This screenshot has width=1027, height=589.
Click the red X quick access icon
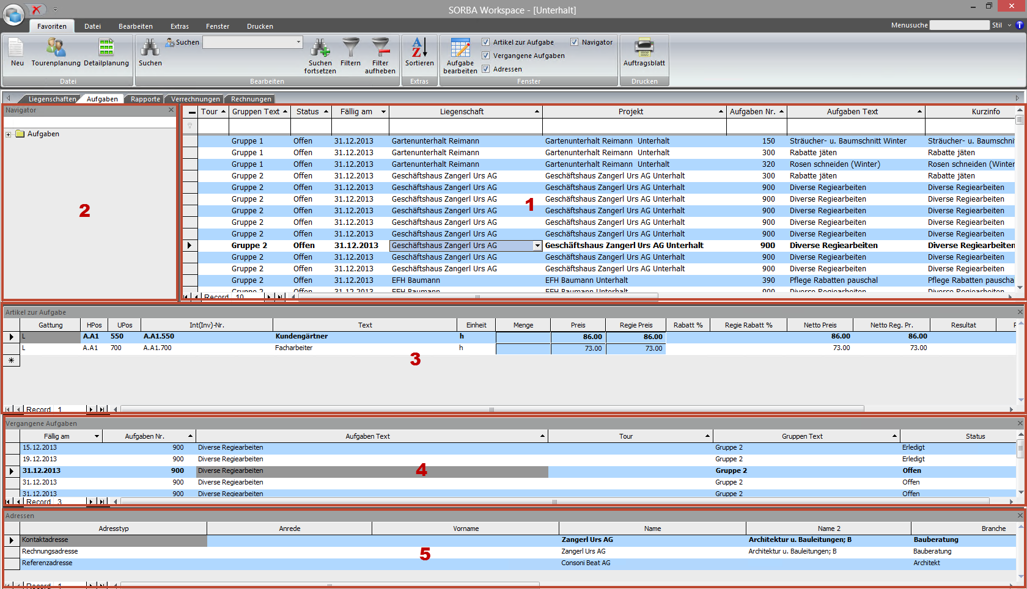[37, 9]
